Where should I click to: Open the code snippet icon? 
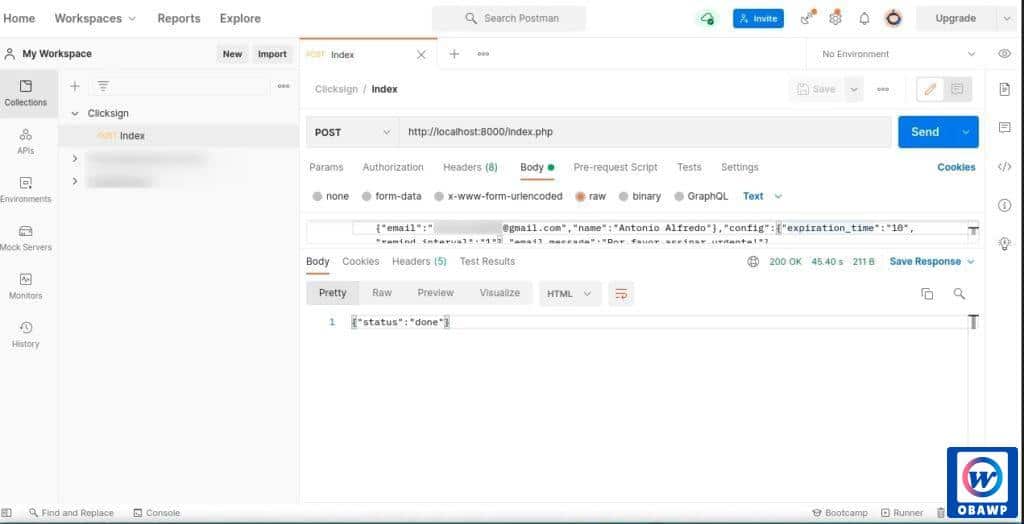coord(1004,167)
